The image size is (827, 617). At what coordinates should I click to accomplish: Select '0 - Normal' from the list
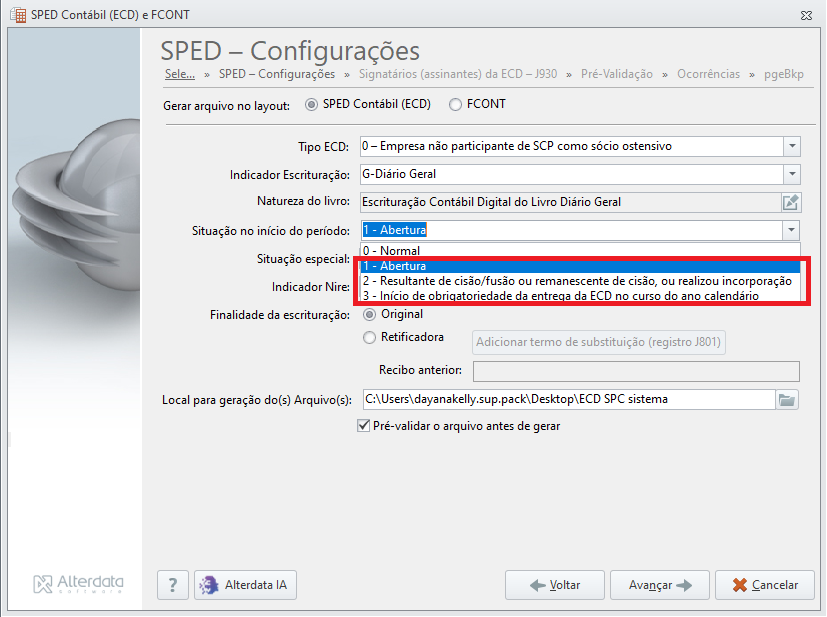coord(580,250)
